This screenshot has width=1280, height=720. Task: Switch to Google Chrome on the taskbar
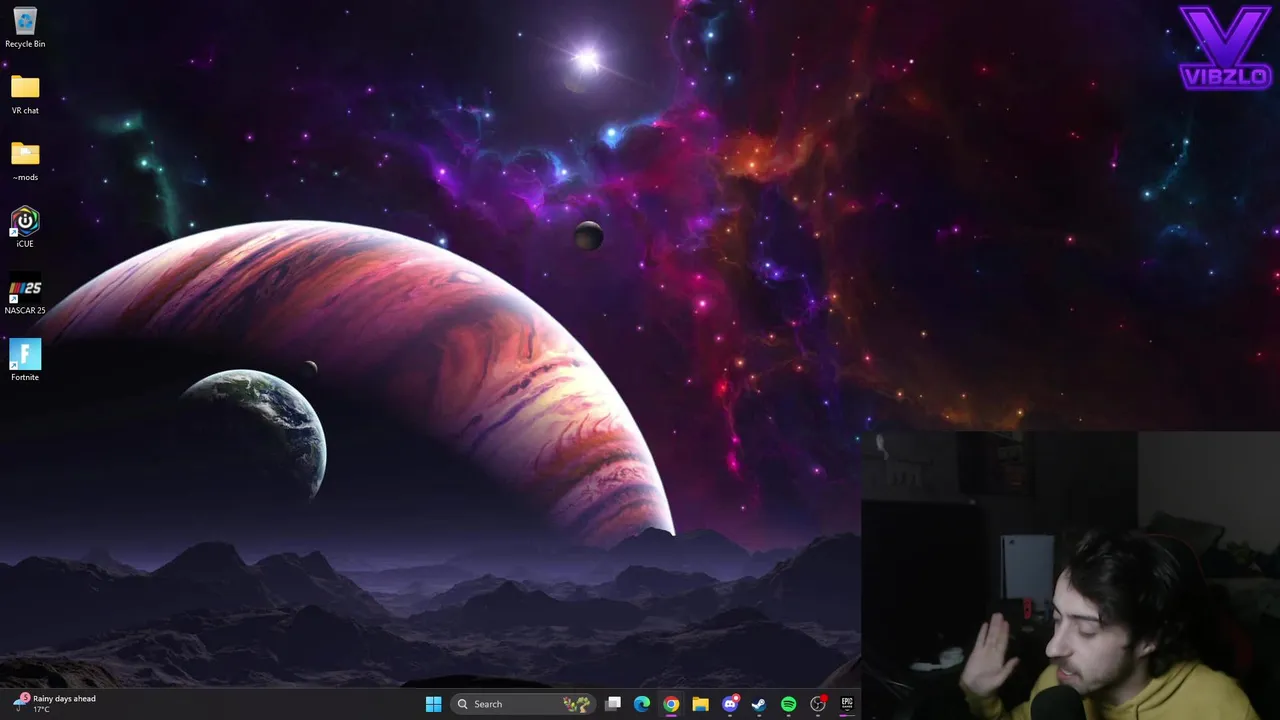point(671,704)
